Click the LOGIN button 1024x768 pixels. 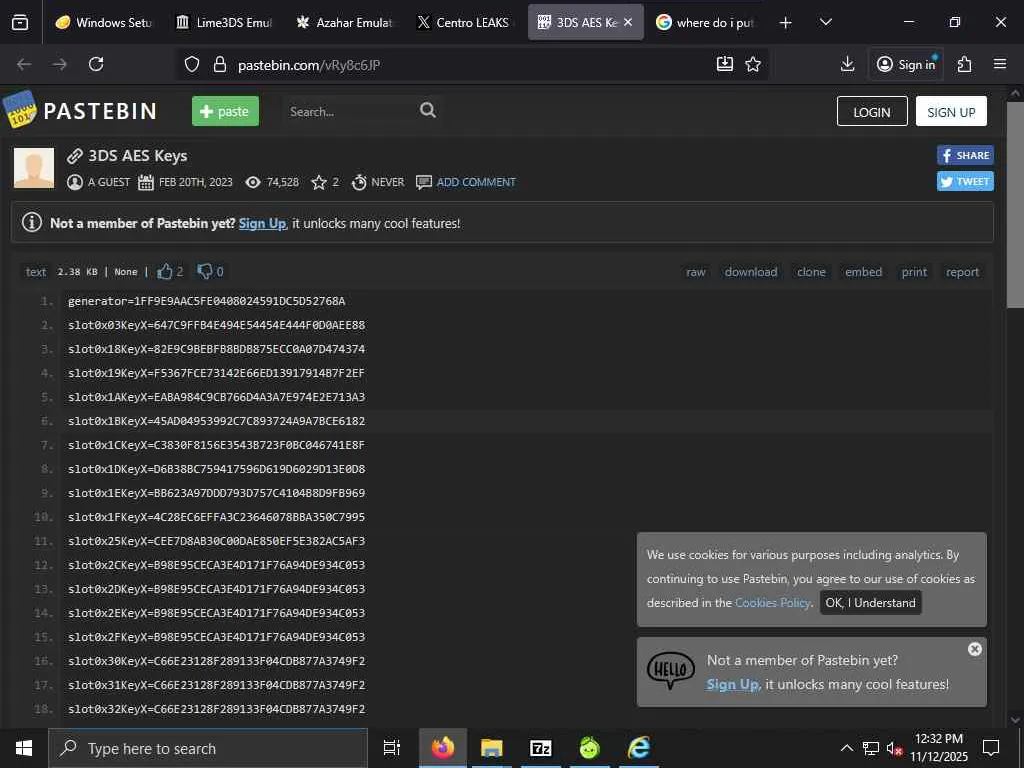click(872, 112)
